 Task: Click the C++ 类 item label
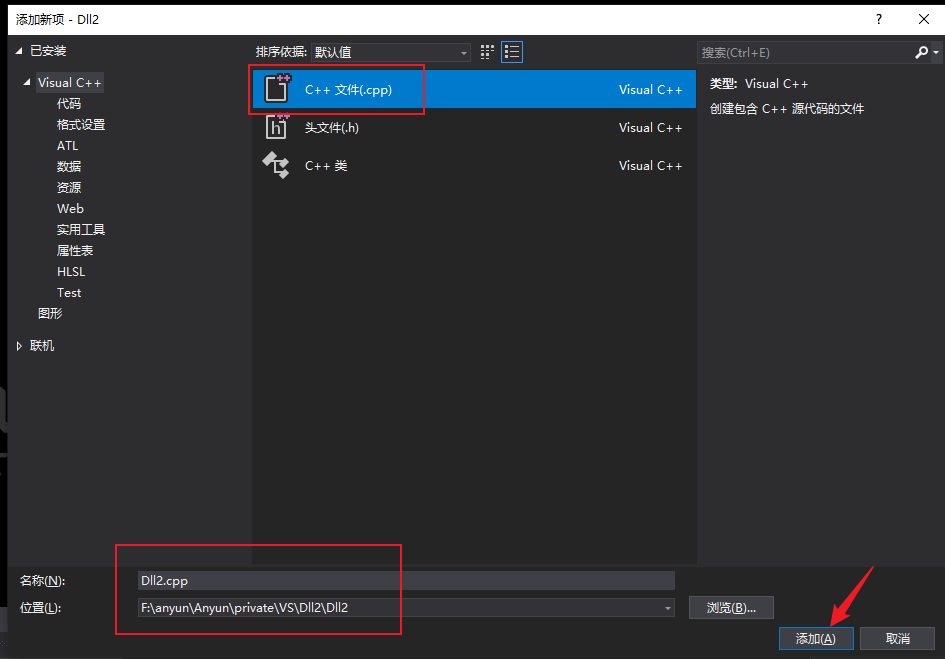(x=326, y=166)
